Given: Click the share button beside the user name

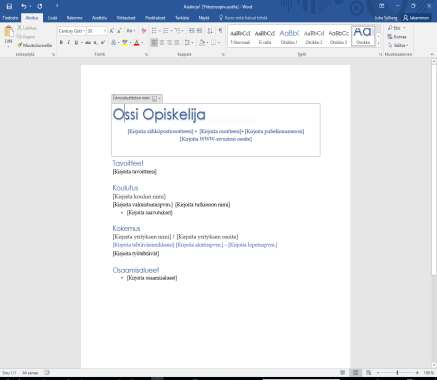Looking at the screenshot, I should pyautogui.click(x=416, y=18).
